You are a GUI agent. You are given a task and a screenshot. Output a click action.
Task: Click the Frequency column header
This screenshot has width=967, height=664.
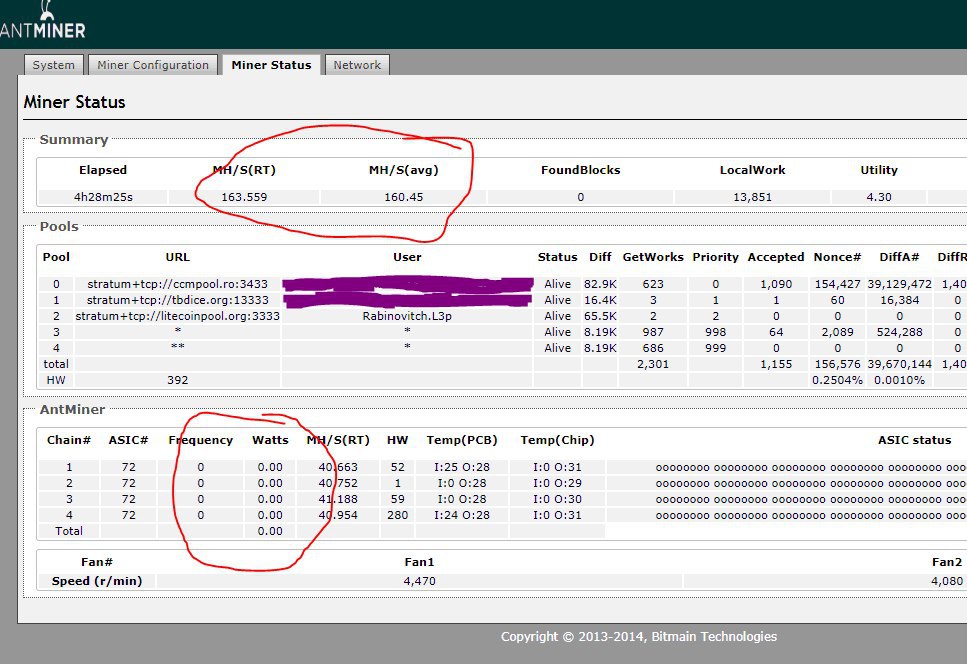click(x=200, y=440)
